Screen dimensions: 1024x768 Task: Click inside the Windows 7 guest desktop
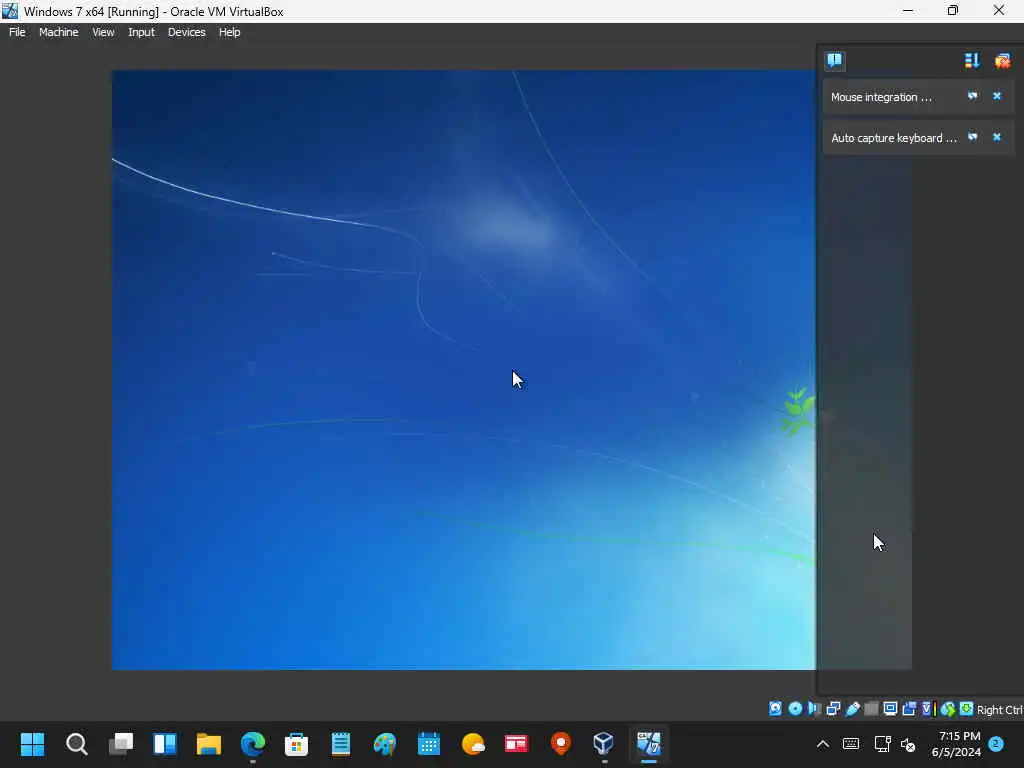464,370
